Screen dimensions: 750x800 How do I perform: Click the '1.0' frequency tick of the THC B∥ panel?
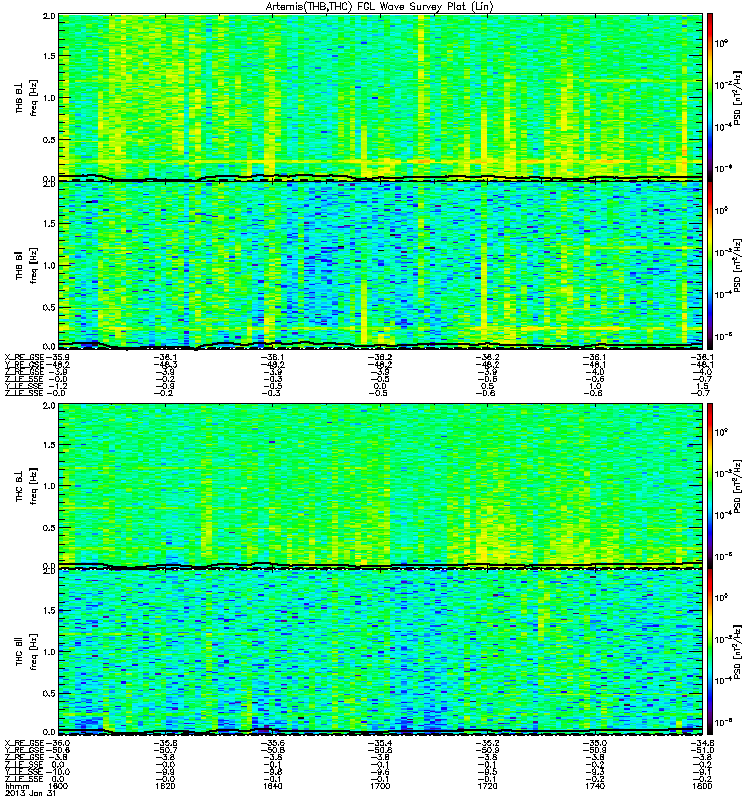click(49, 652)
